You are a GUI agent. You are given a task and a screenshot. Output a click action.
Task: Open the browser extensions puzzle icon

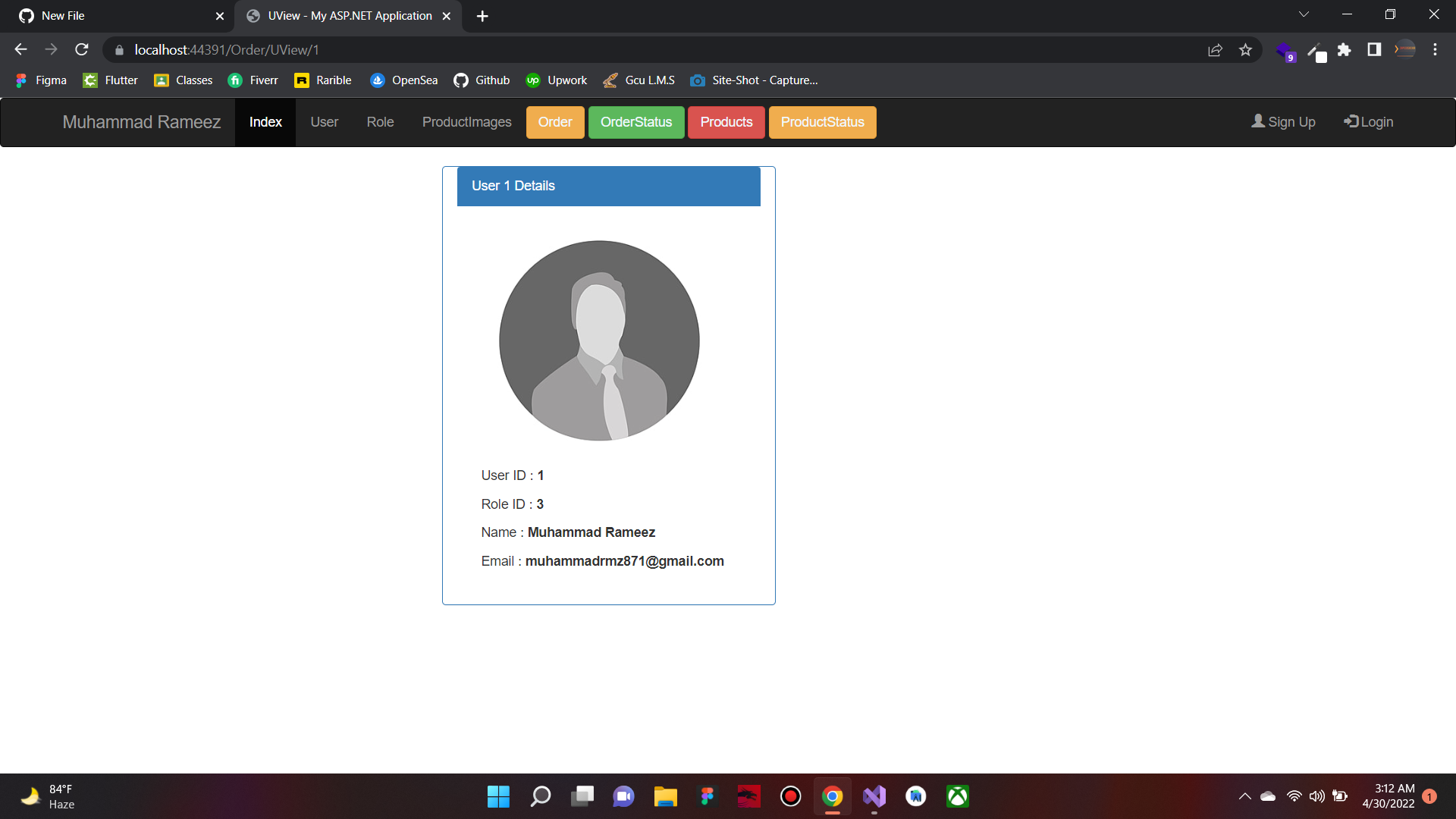[1345, 50]
